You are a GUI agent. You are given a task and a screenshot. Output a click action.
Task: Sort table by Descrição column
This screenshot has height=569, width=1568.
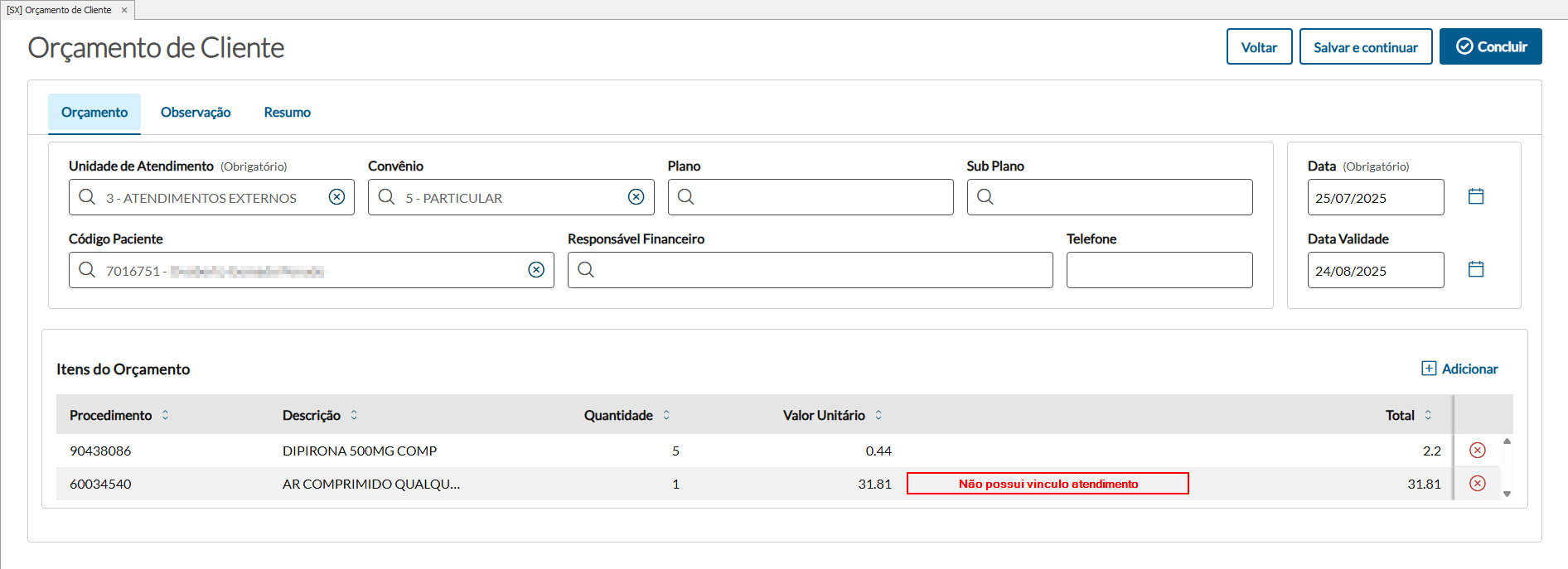(354, 415)
